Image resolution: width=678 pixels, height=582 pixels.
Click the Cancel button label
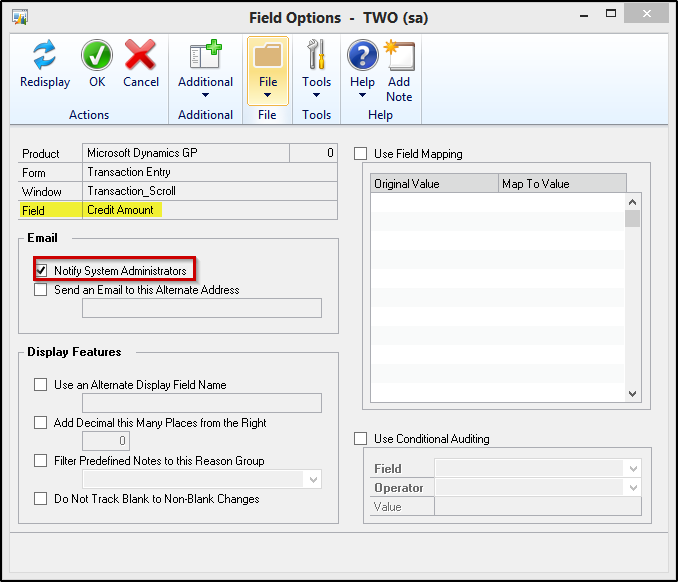click(x=141, y=82)
